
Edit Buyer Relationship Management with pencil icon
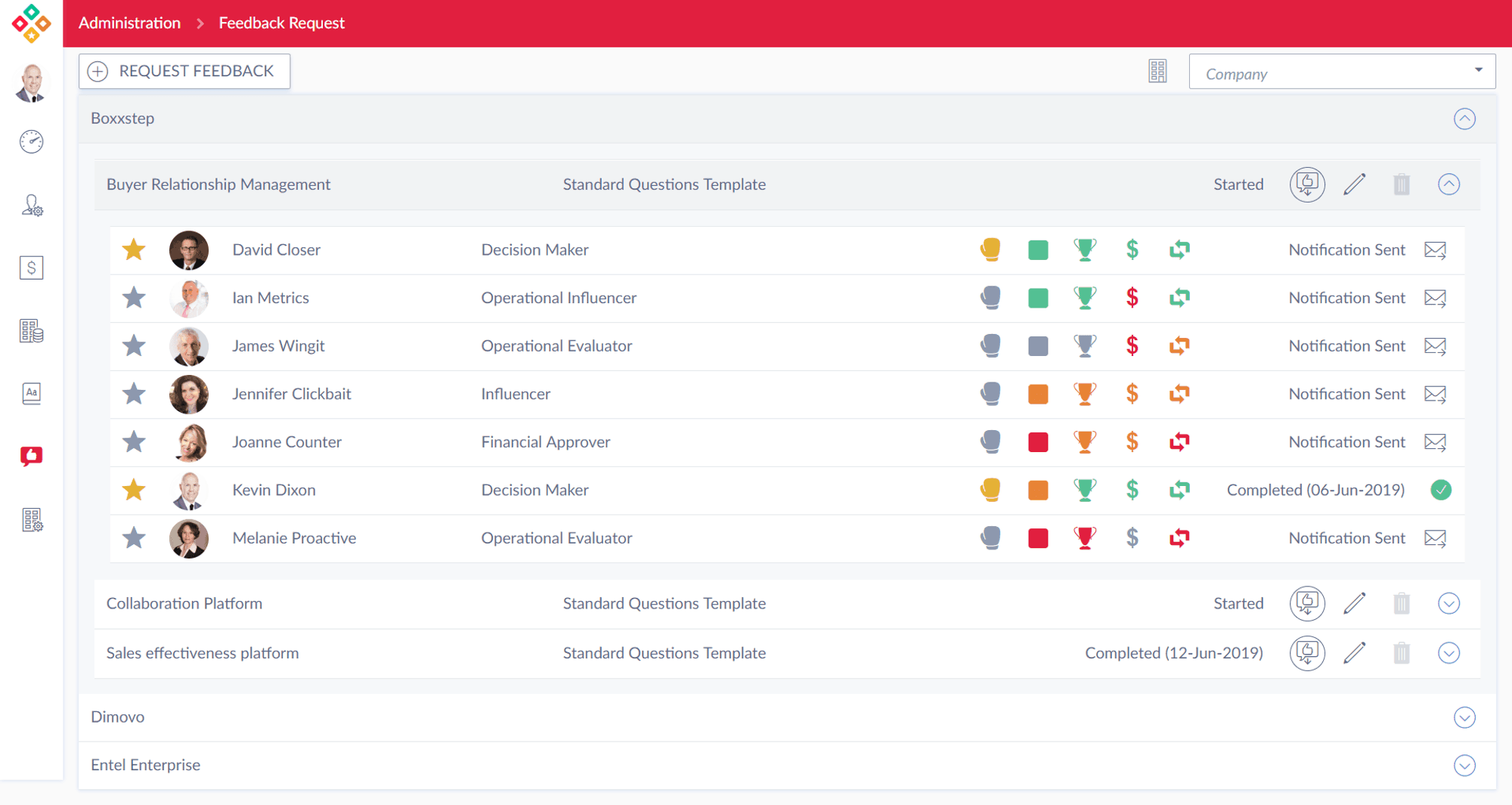1354,184
